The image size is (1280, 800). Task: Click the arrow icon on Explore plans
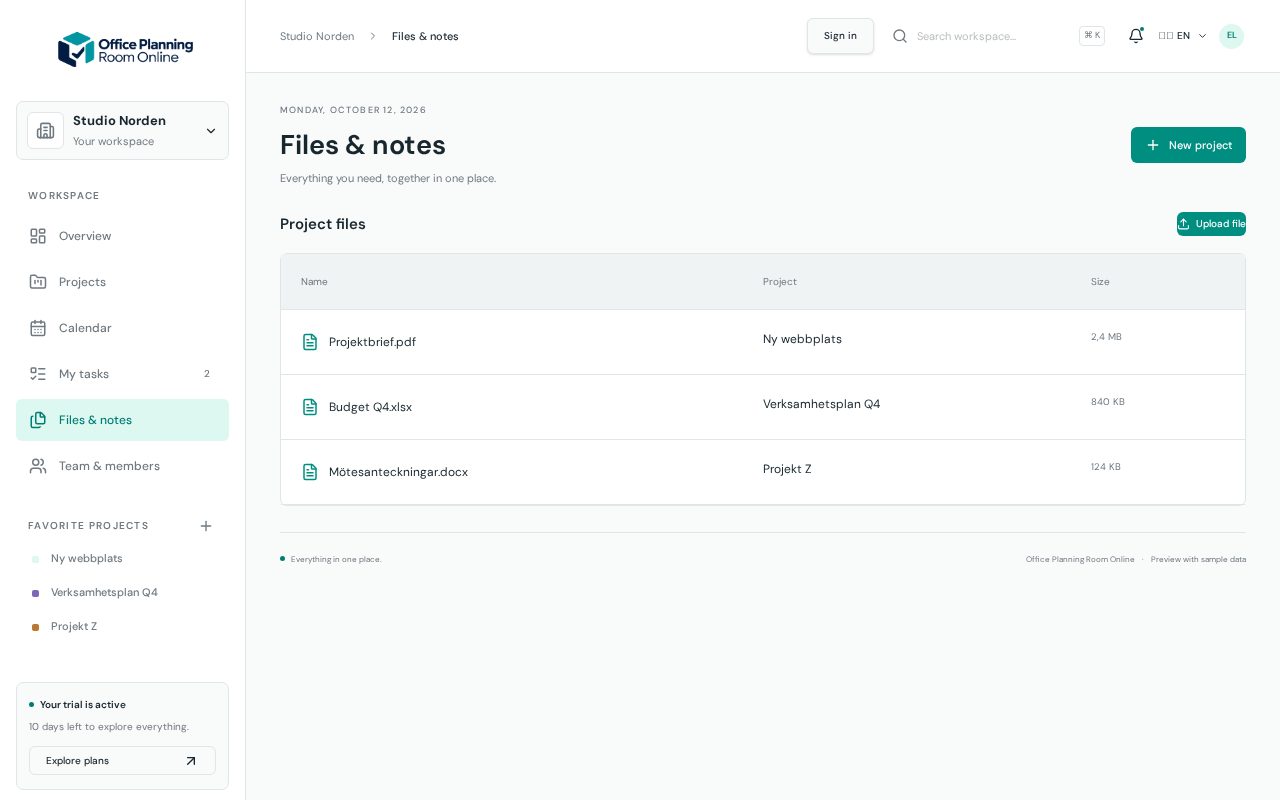(x=191, y=761)
